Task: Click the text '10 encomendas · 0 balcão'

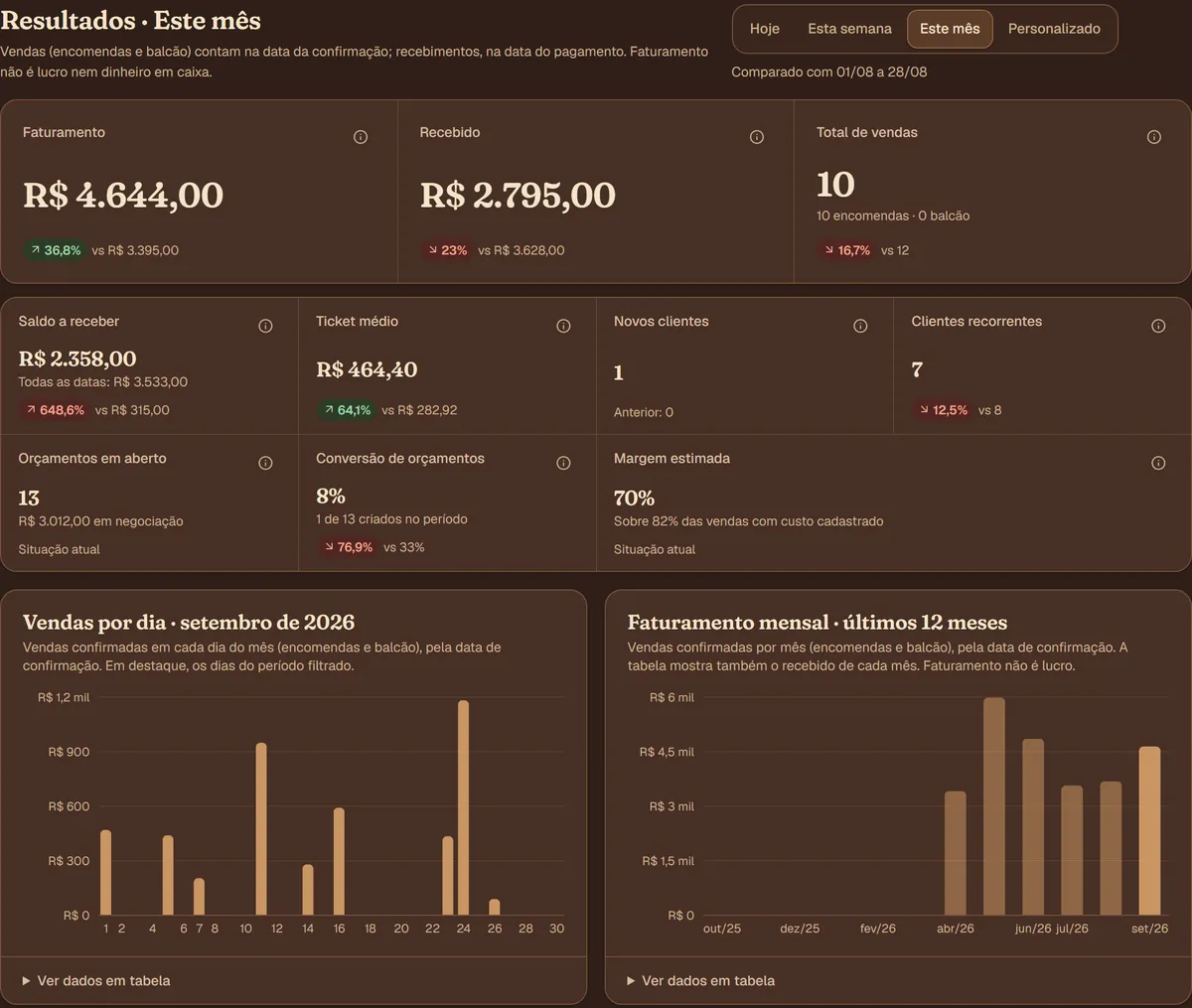Action: click(893, 216)
